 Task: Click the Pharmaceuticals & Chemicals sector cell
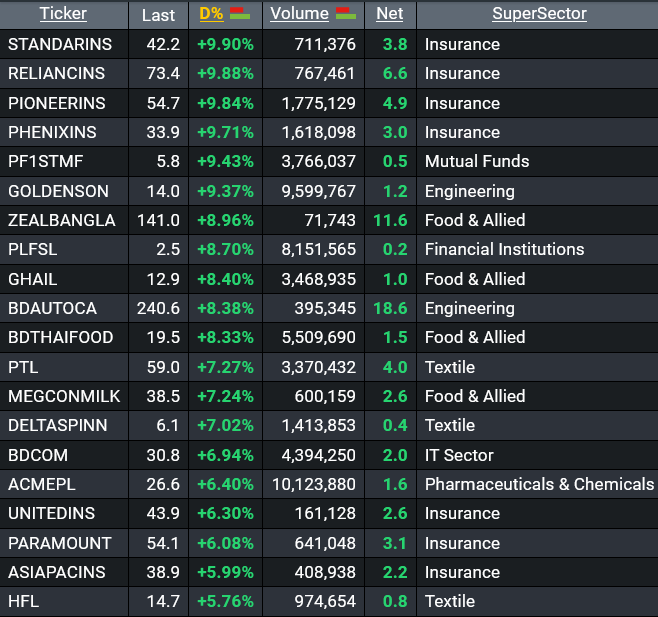[539, 484]
